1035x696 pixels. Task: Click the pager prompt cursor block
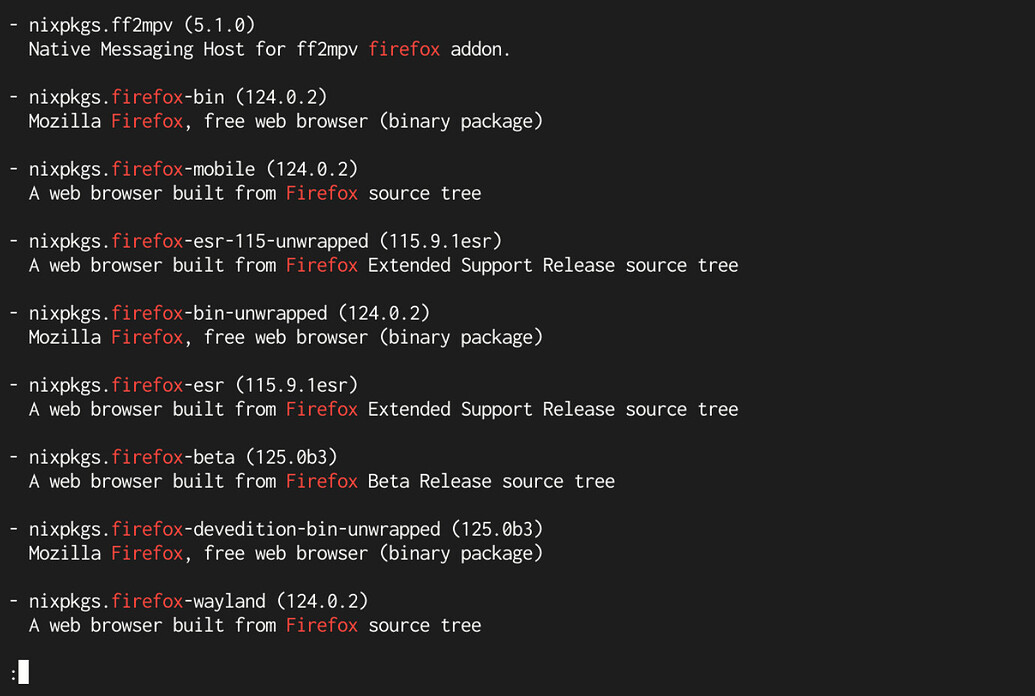point(23,672)
